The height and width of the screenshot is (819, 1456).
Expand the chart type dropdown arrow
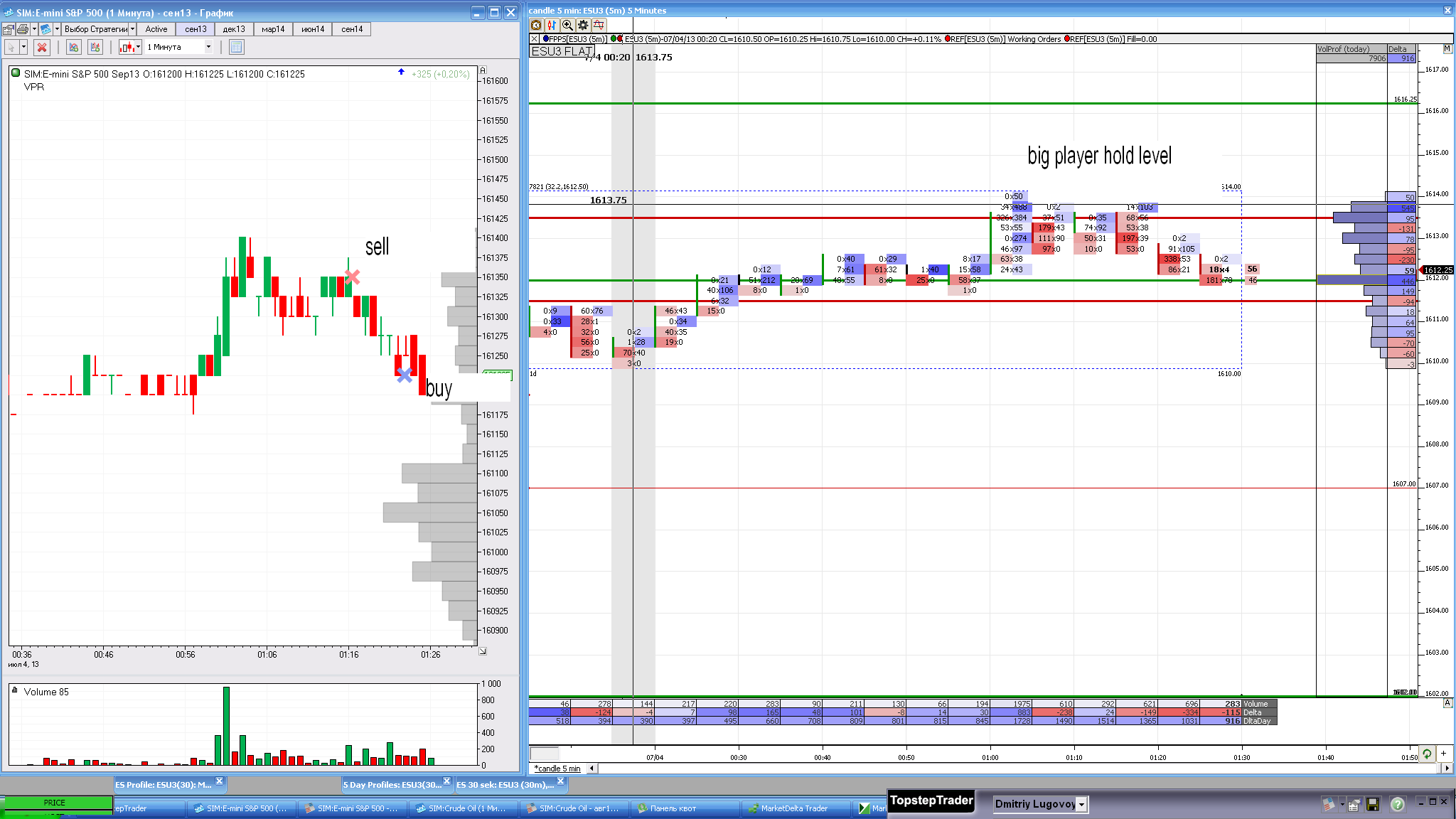pos(139,47)
